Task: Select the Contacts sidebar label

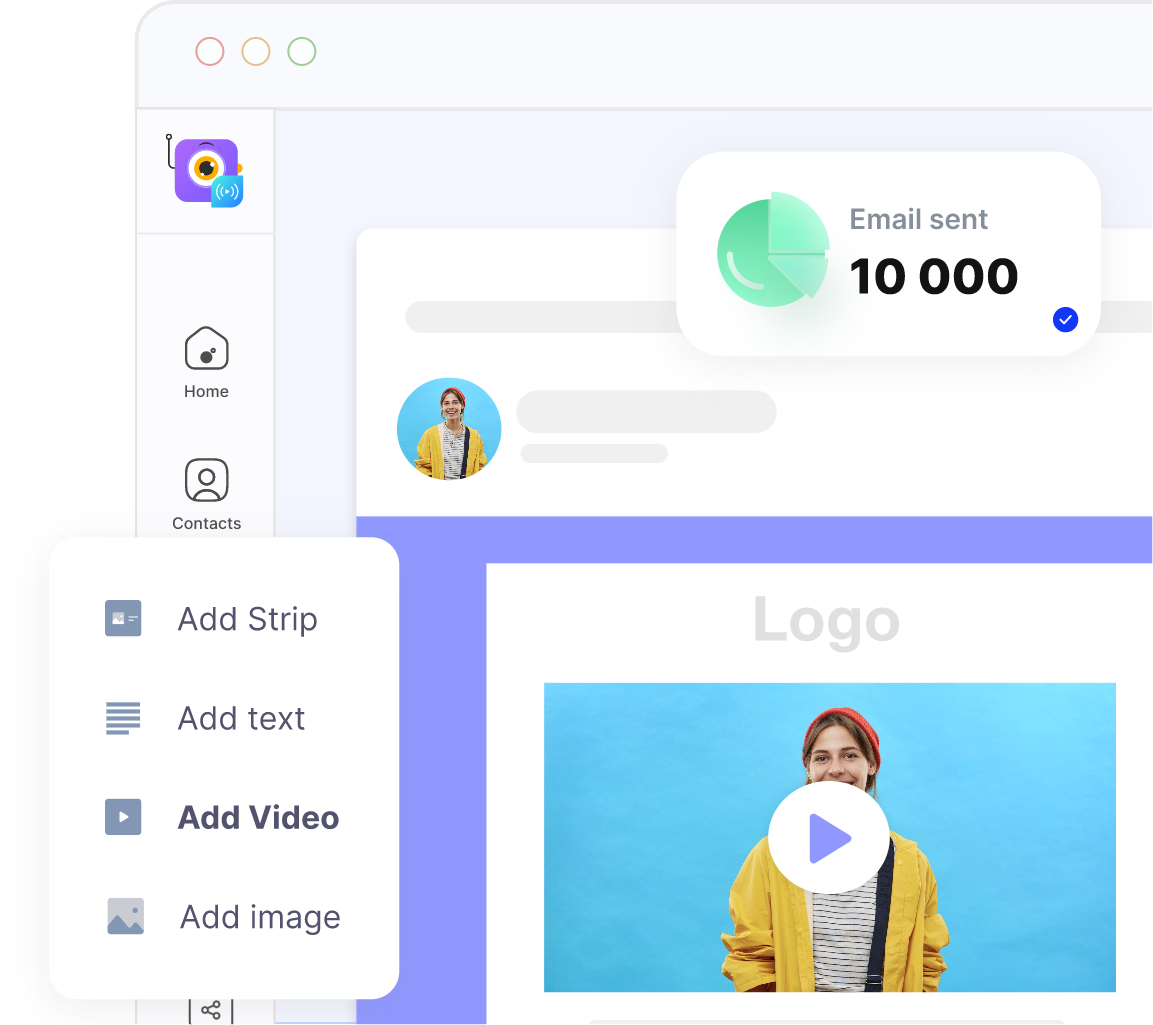Action: pyautogui.click(x=207, y=523)
